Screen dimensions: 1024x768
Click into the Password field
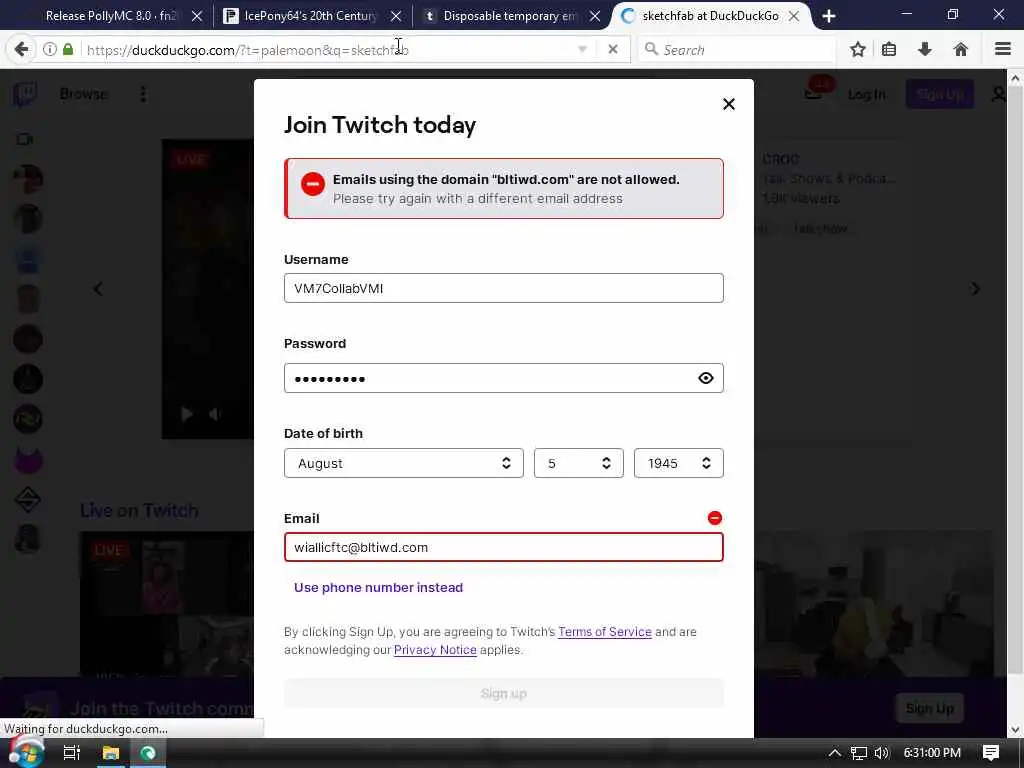click(504, 378)
